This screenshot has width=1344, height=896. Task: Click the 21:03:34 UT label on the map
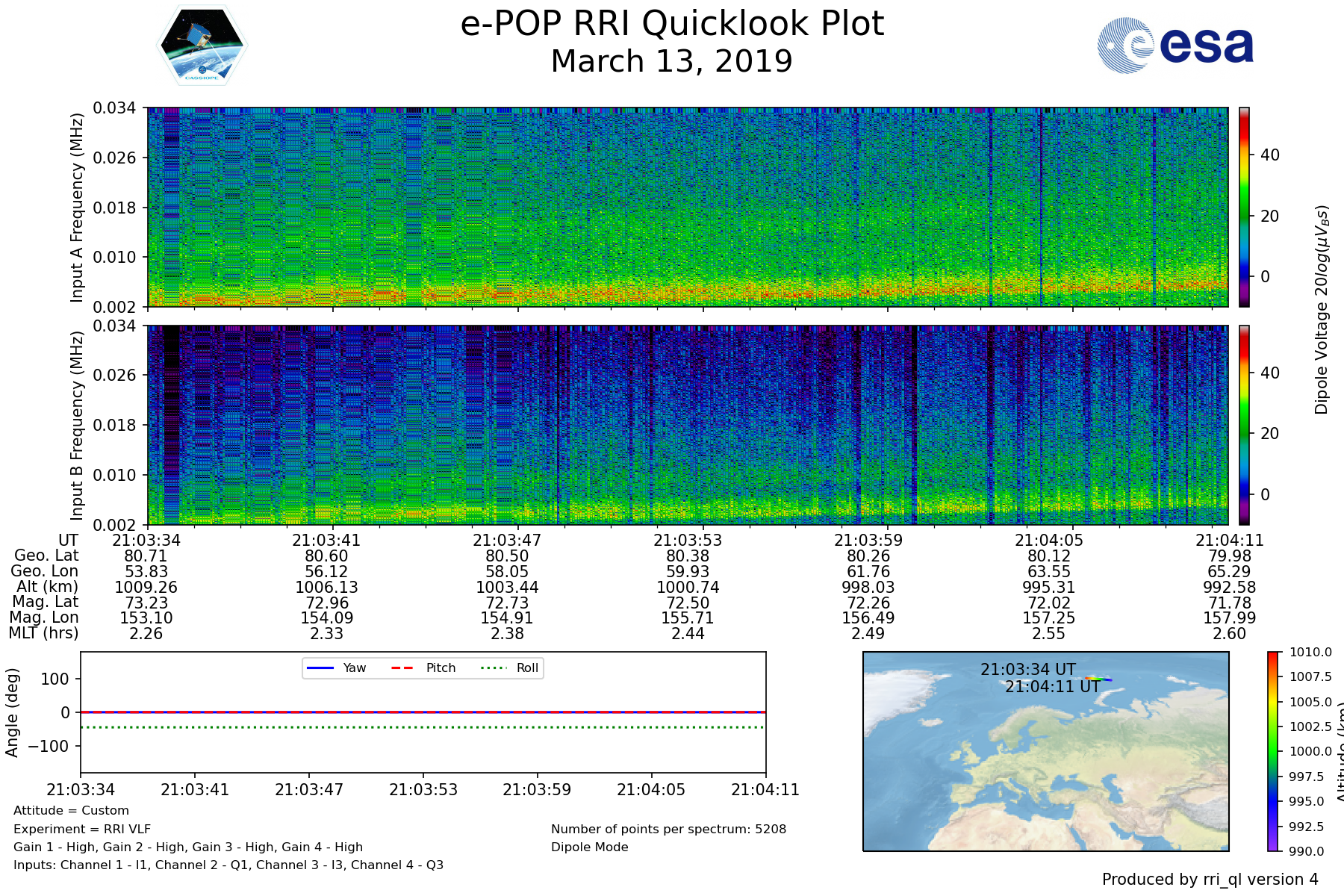pyautogui.click(x=1028, y=670)
